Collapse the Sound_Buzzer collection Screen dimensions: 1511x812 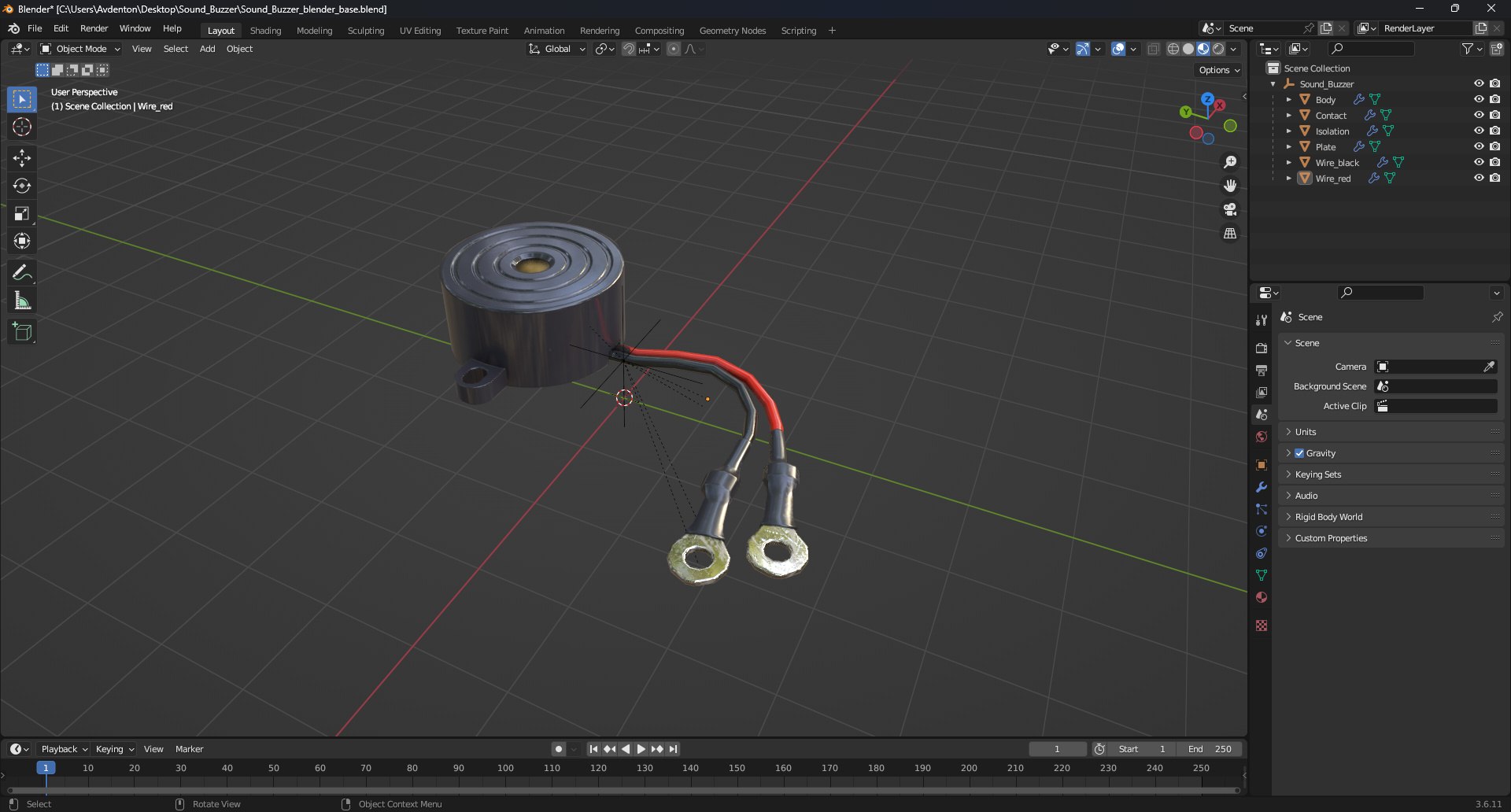1273,83
